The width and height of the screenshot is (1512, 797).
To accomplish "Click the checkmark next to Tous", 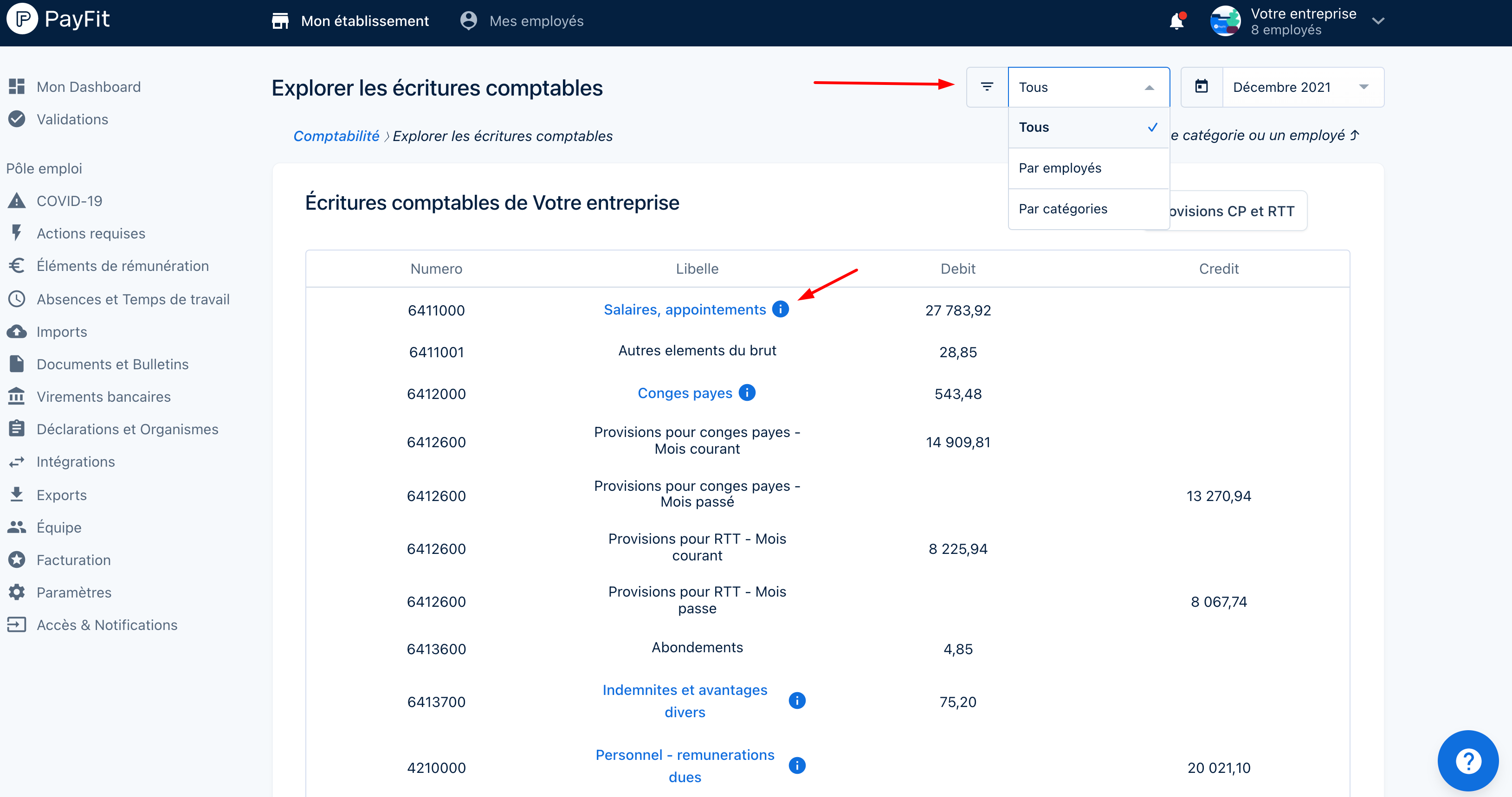I will click(1153, 127).
